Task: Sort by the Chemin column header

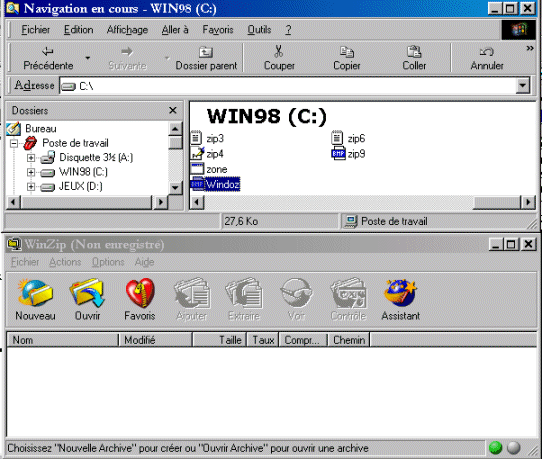Action: [x=349, y=340]
